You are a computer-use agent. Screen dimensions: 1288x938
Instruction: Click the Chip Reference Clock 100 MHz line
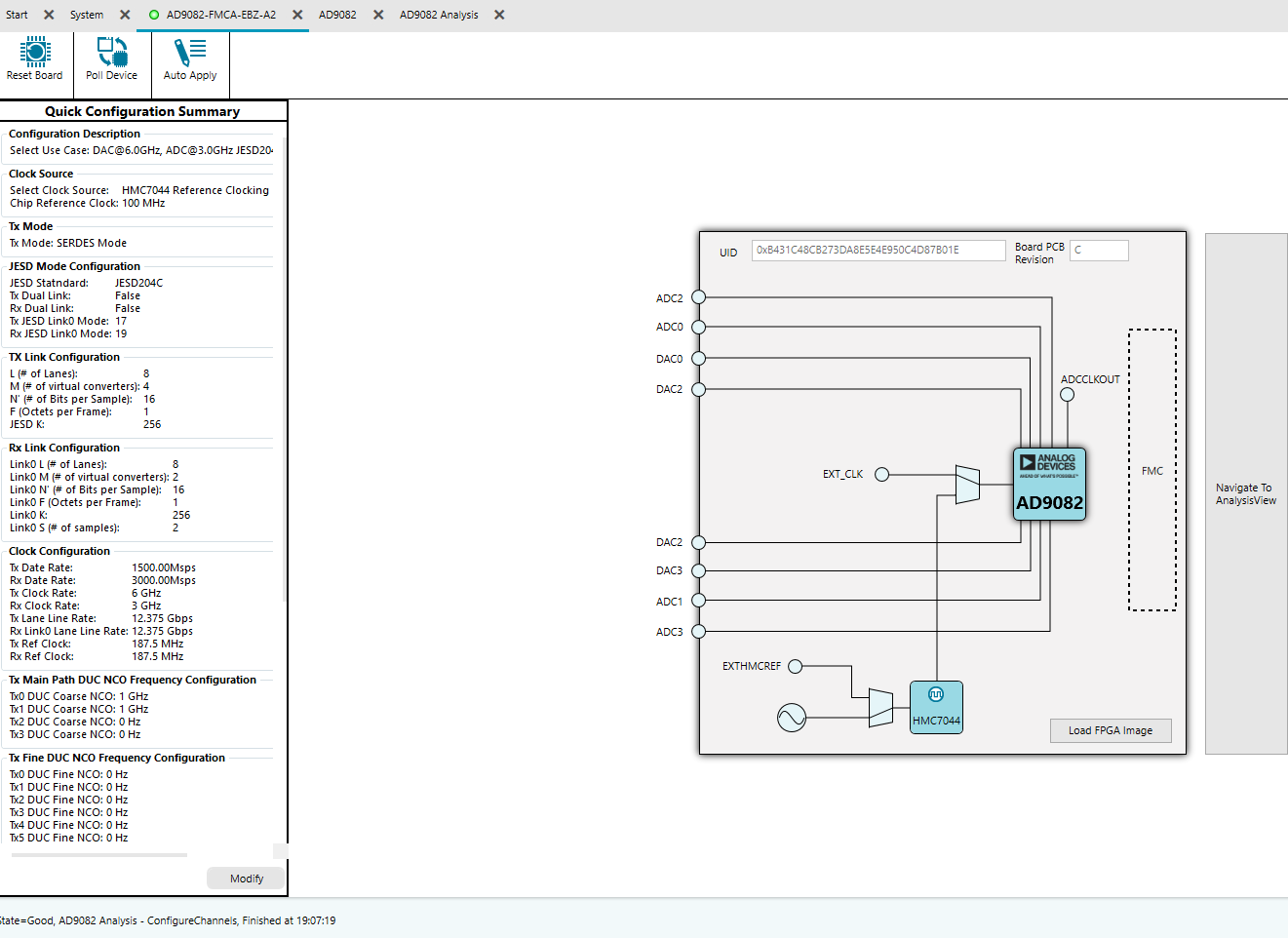pos(88,203)
